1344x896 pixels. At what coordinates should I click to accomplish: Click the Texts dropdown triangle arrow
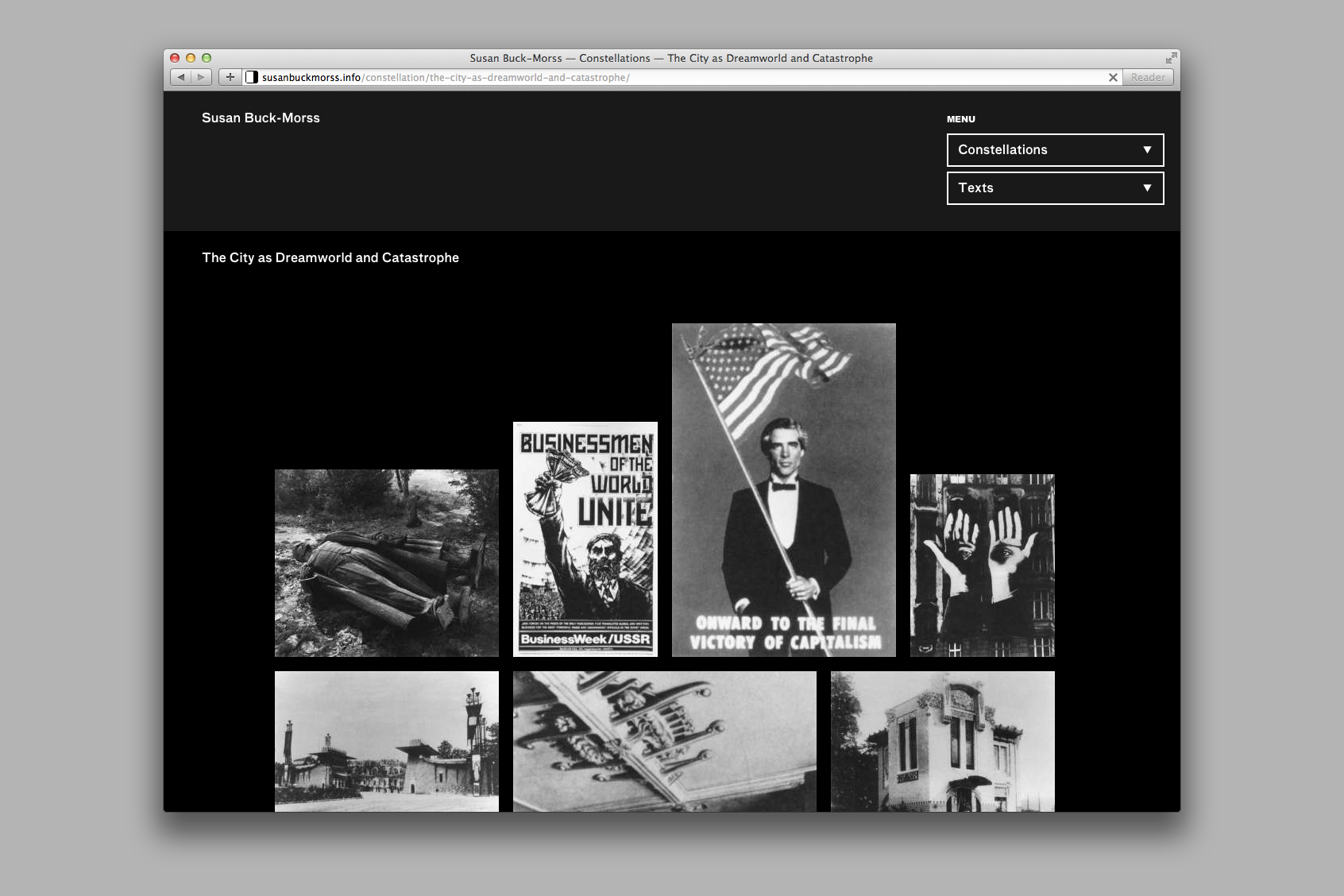pos(1147,188)
